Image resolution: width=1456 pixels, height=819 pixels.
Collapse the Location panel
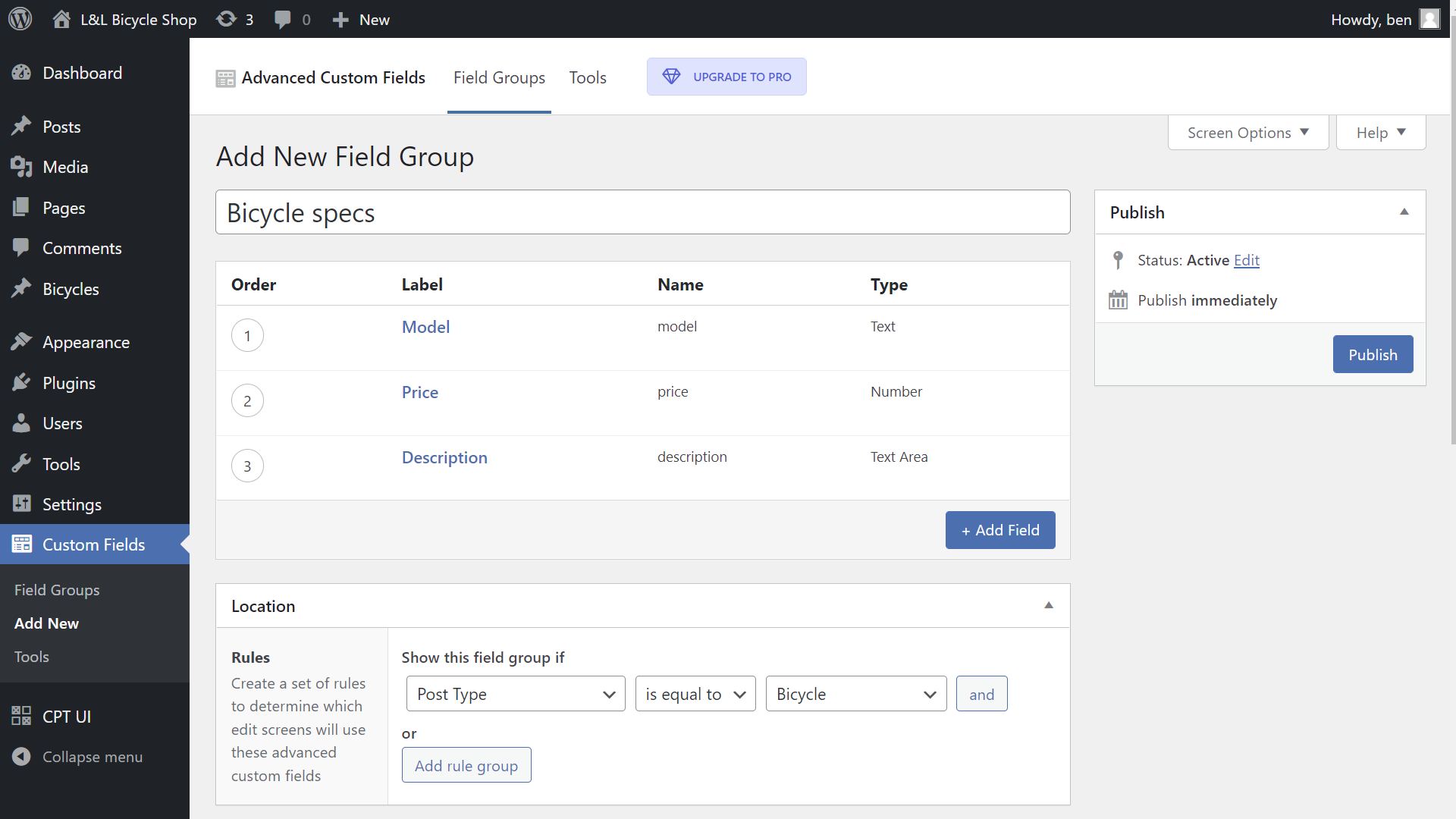[1048, 606]
